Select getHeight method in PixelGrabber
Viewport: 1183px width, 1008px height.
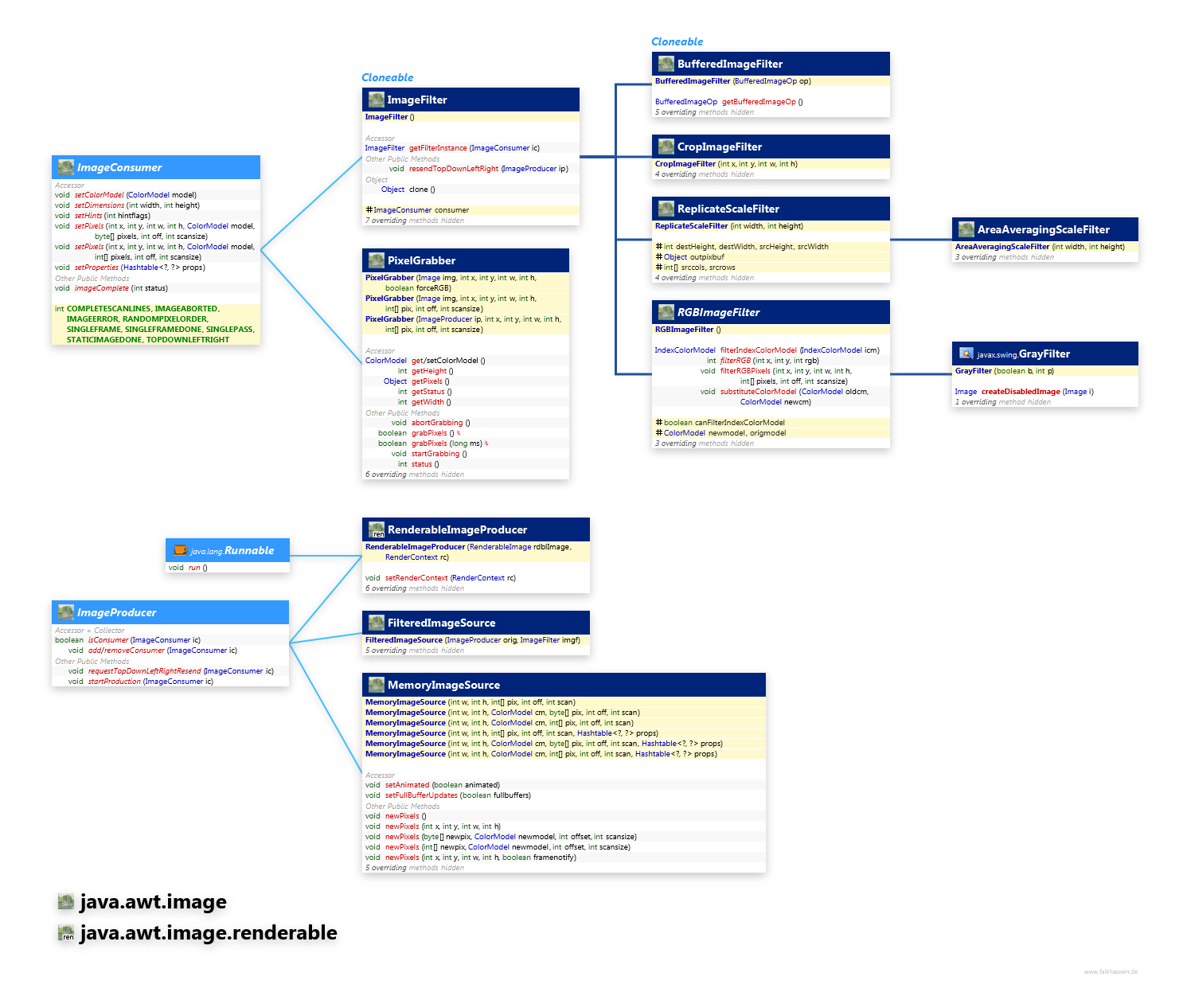click(429, 370)
